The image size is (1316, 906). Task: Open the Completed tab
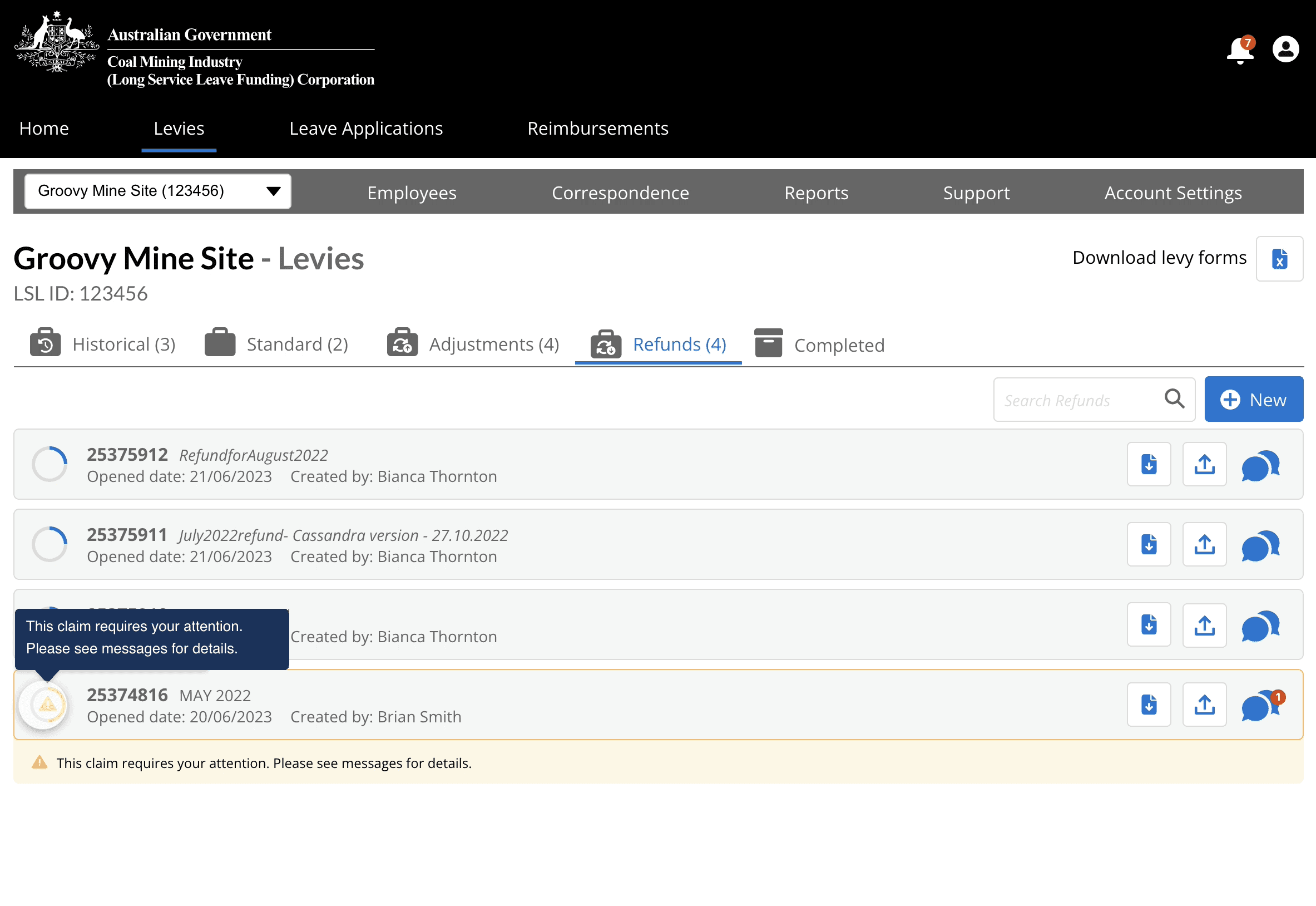click(819, 344)
